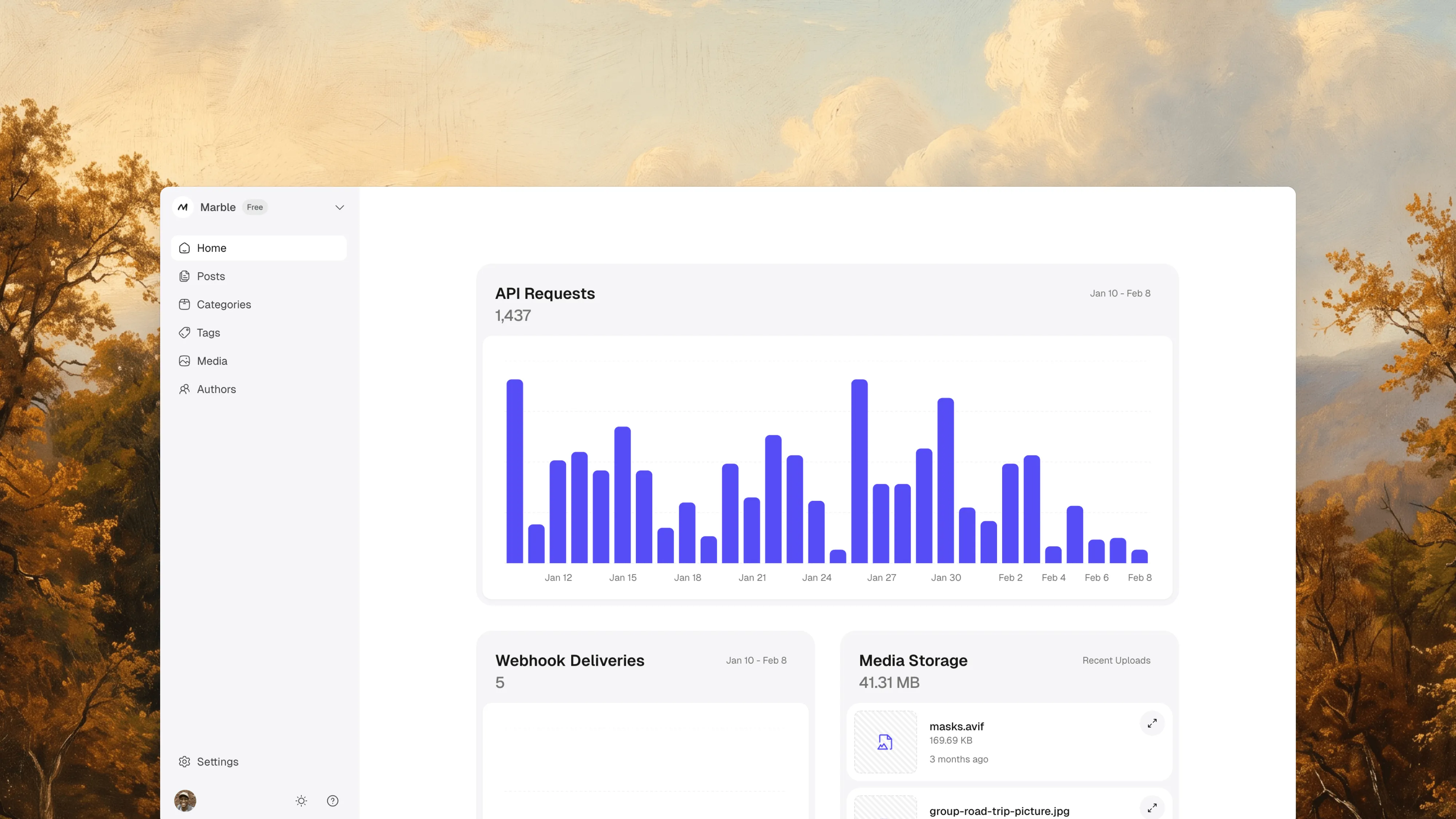The width and height of the screenshot is (1456, 819).
Task: Click Webhook Deliveries Jan 10 - Feb 8 range
Action: (x=756, y=661)
